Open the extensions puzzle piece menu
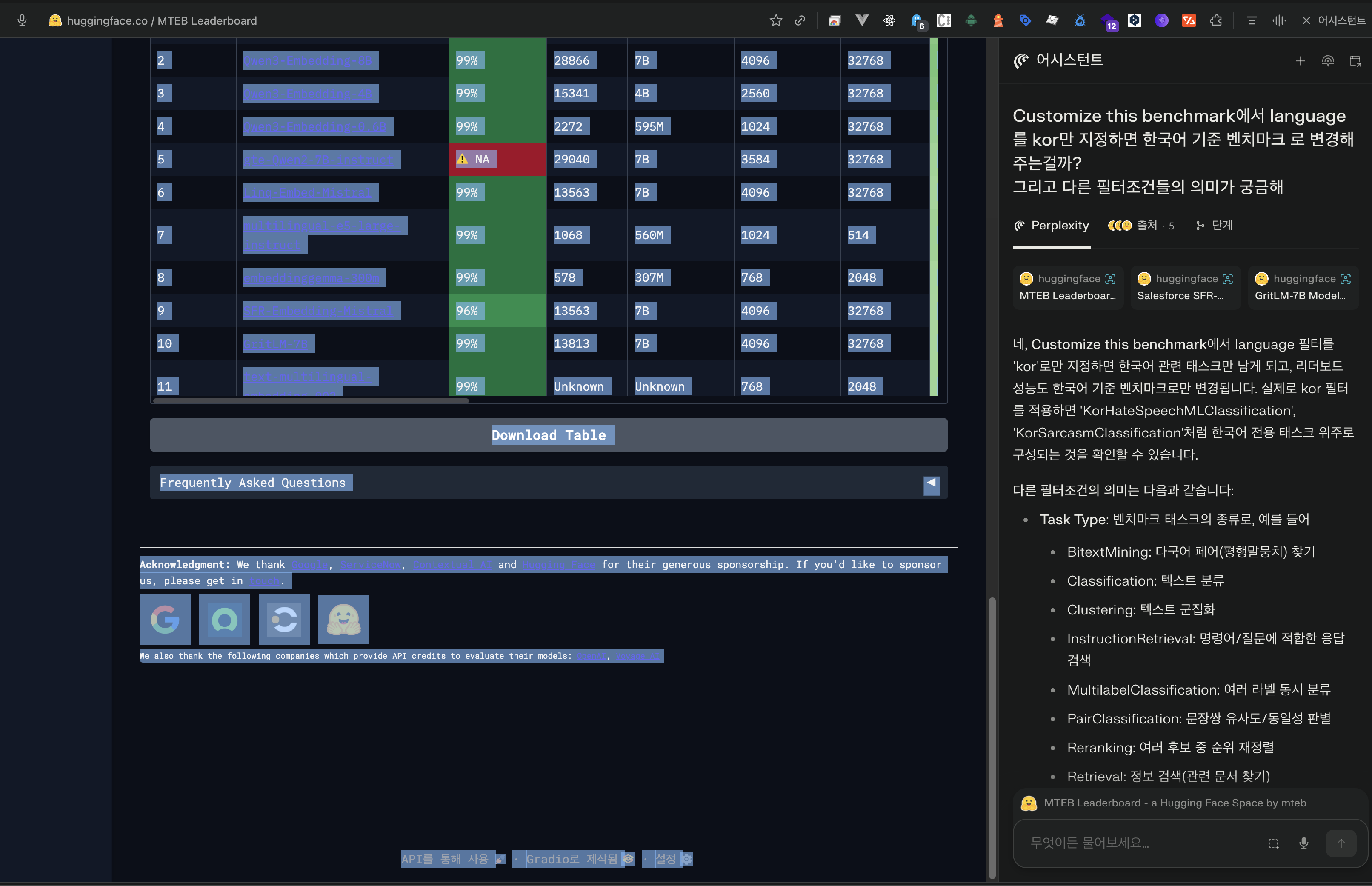 pos(1215,21)
